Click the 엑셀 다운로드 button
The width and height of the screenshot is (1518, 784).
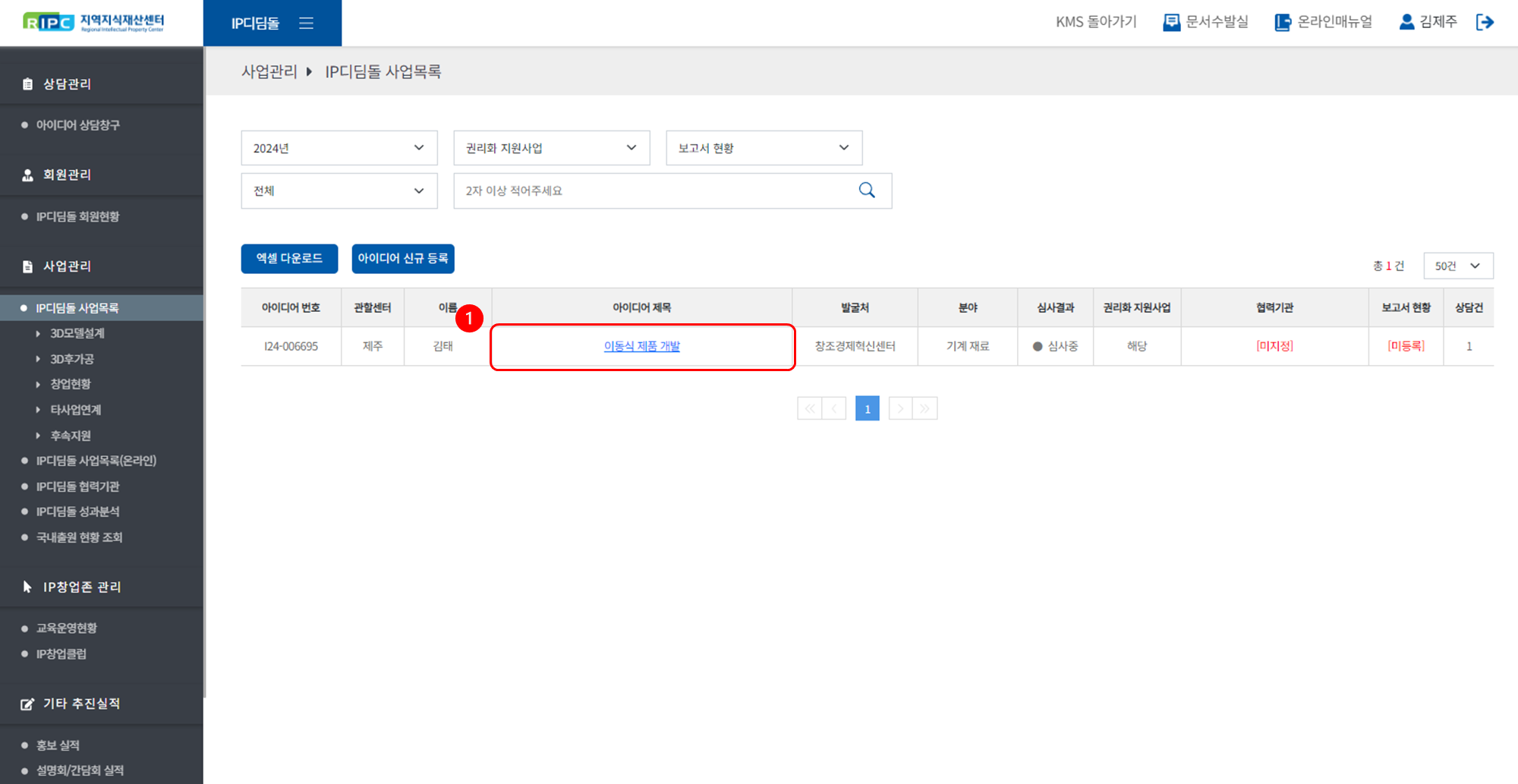click(289, 259)
